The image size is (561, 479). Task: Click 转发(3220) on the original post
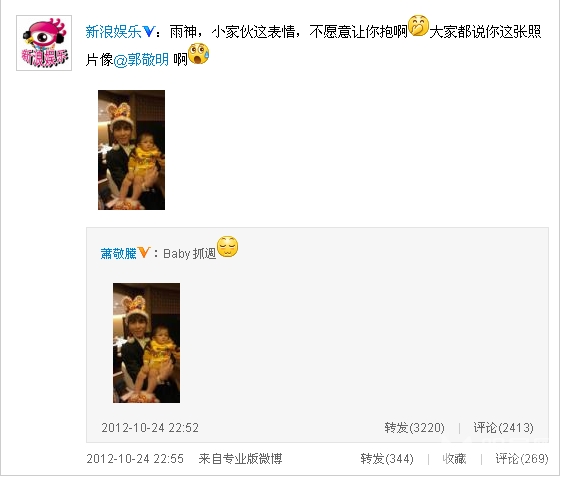[x=414, y=427]
